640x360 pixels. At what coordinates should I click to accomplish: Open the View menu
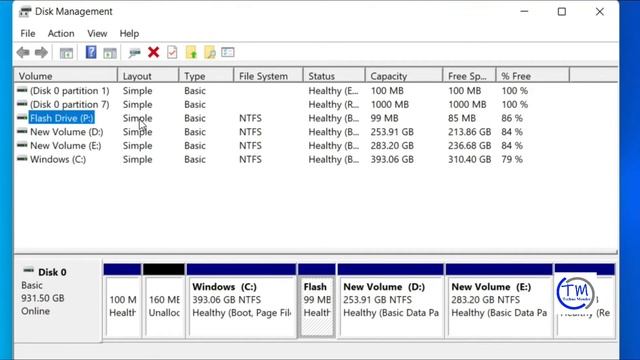click(x=97, y=33)
